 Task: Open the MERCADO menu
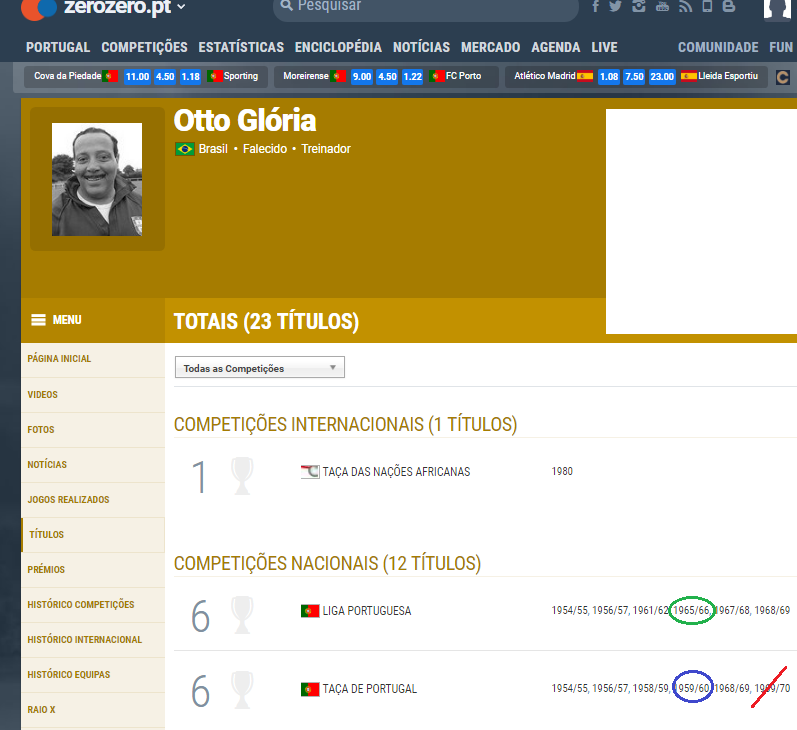[491, 47]
